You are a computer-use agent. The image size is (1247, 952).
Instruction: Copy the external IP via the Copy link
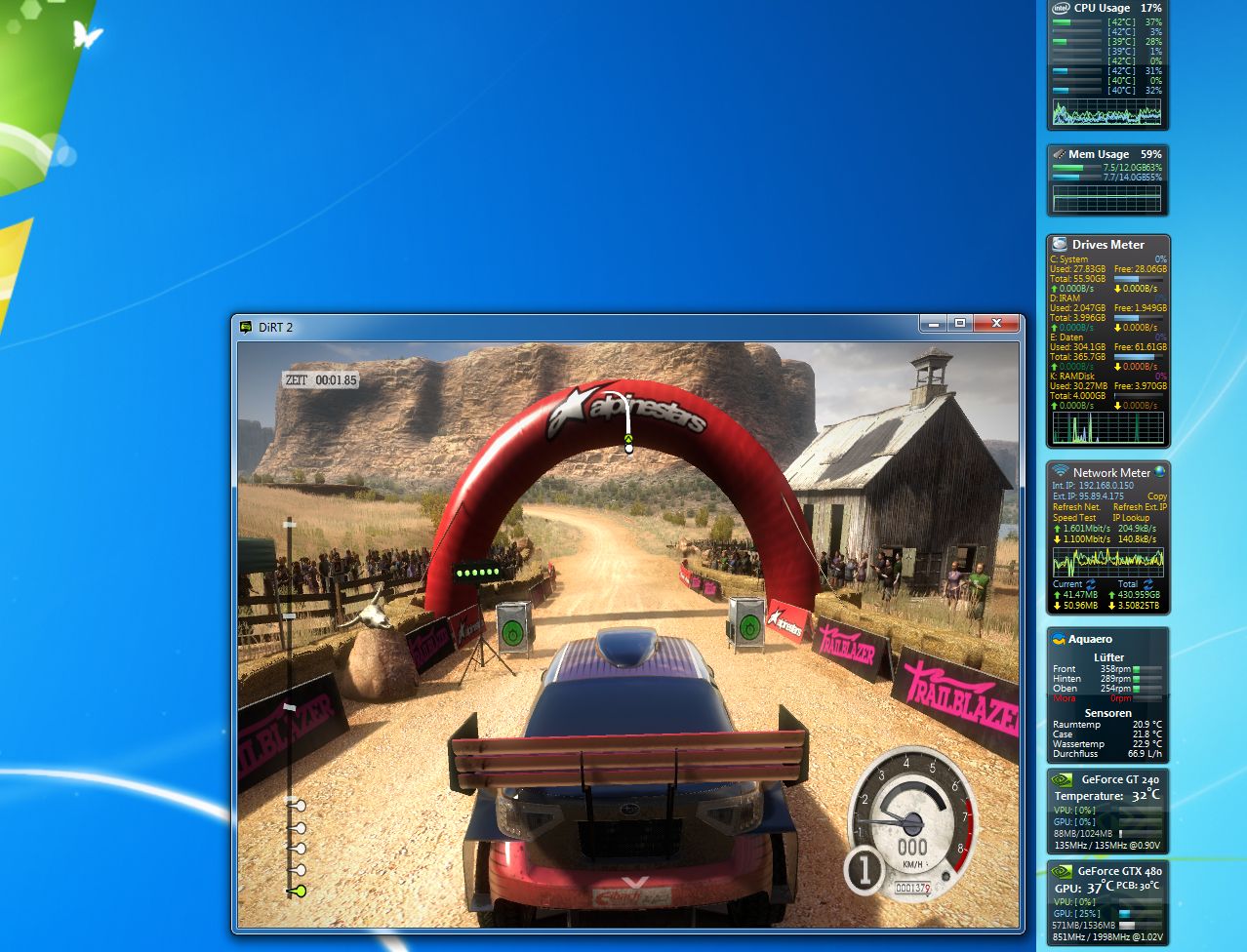(1157, 496)
